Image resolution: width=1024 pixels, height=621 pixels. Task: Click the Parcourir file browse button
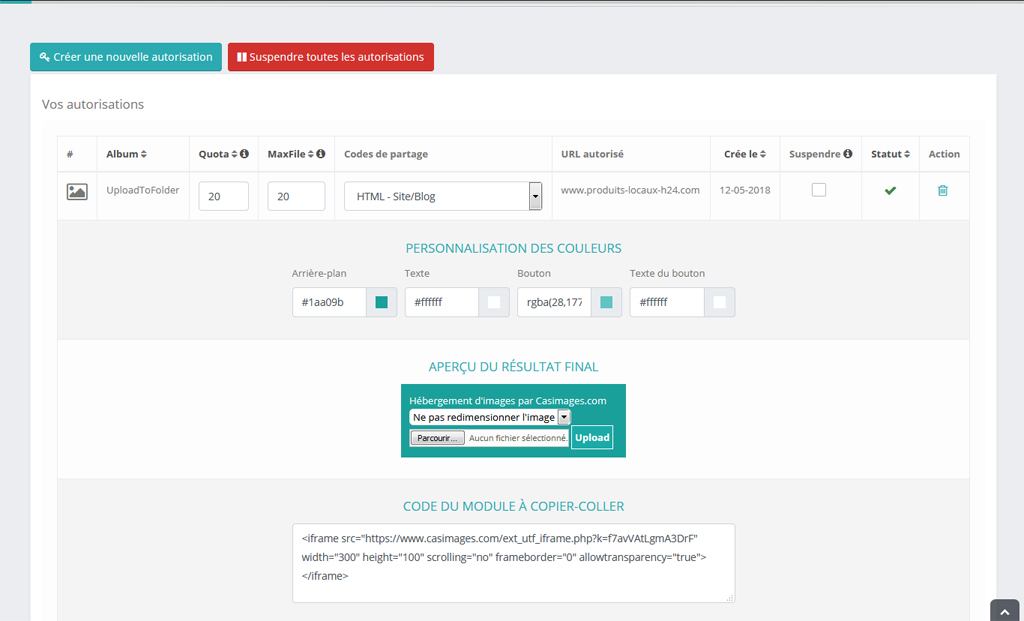pos(437,438)
